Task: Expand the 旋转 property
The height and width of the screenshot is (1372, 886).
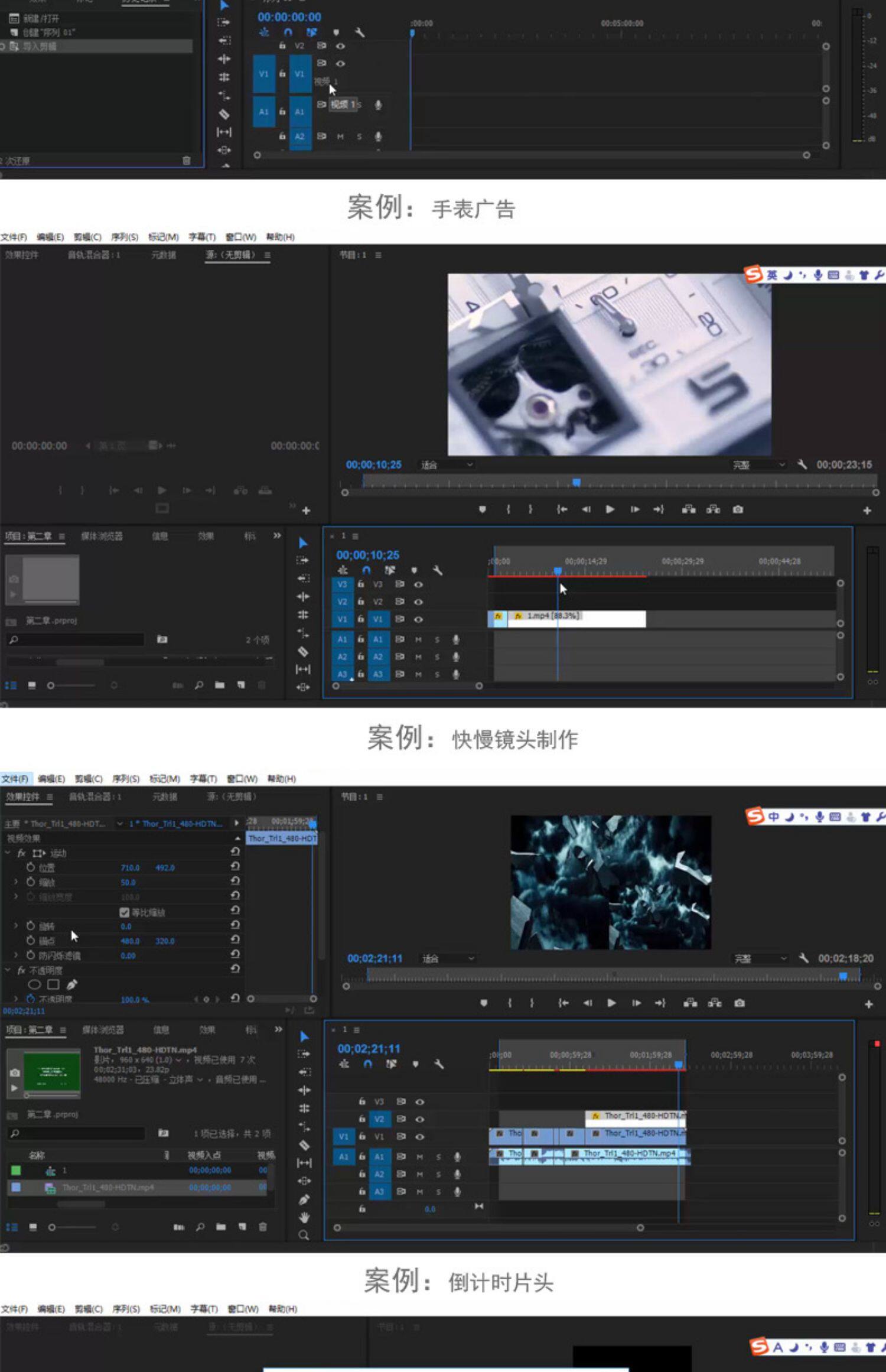Action: click(x=16, y=926)
